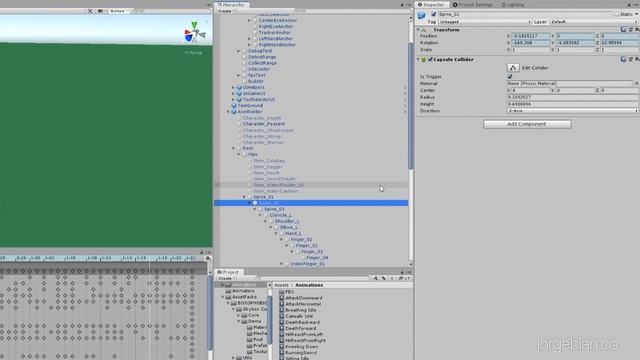The image size is (640, 360).
Task: Click the animation timeline ruler
Action: point(101,258)
